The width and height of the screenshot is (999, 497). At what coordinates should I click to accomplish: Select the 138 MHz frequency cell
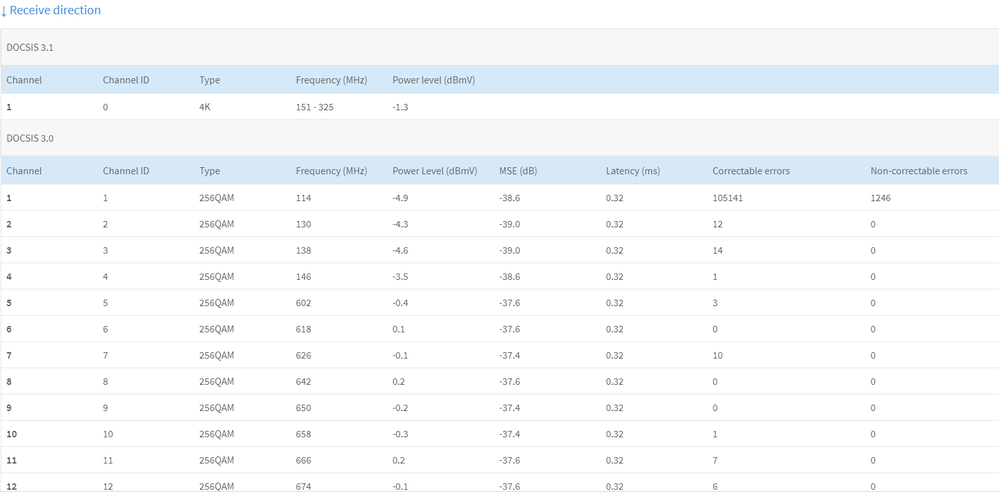pyautogui.click(x=304, y=251)
